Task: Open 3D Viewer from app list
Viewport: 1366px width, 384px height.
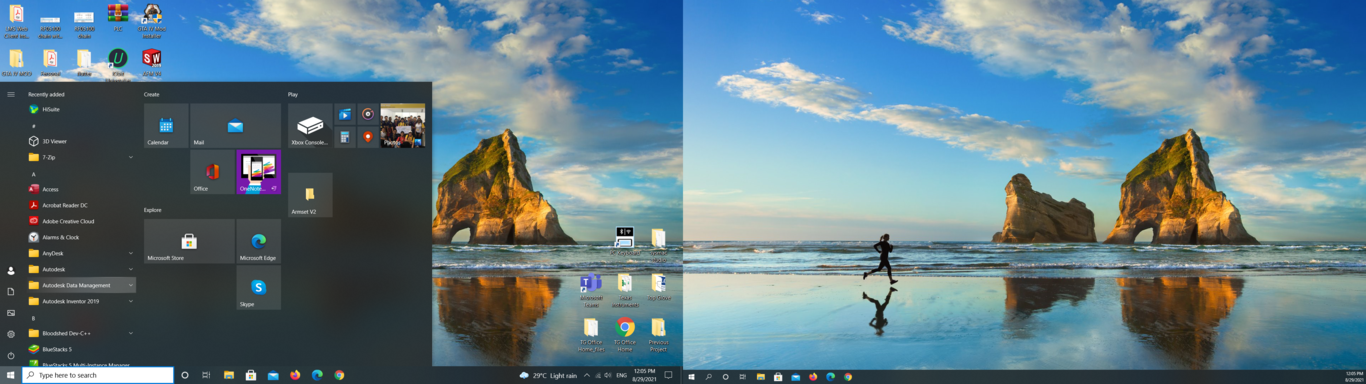Action: (80, 141)
